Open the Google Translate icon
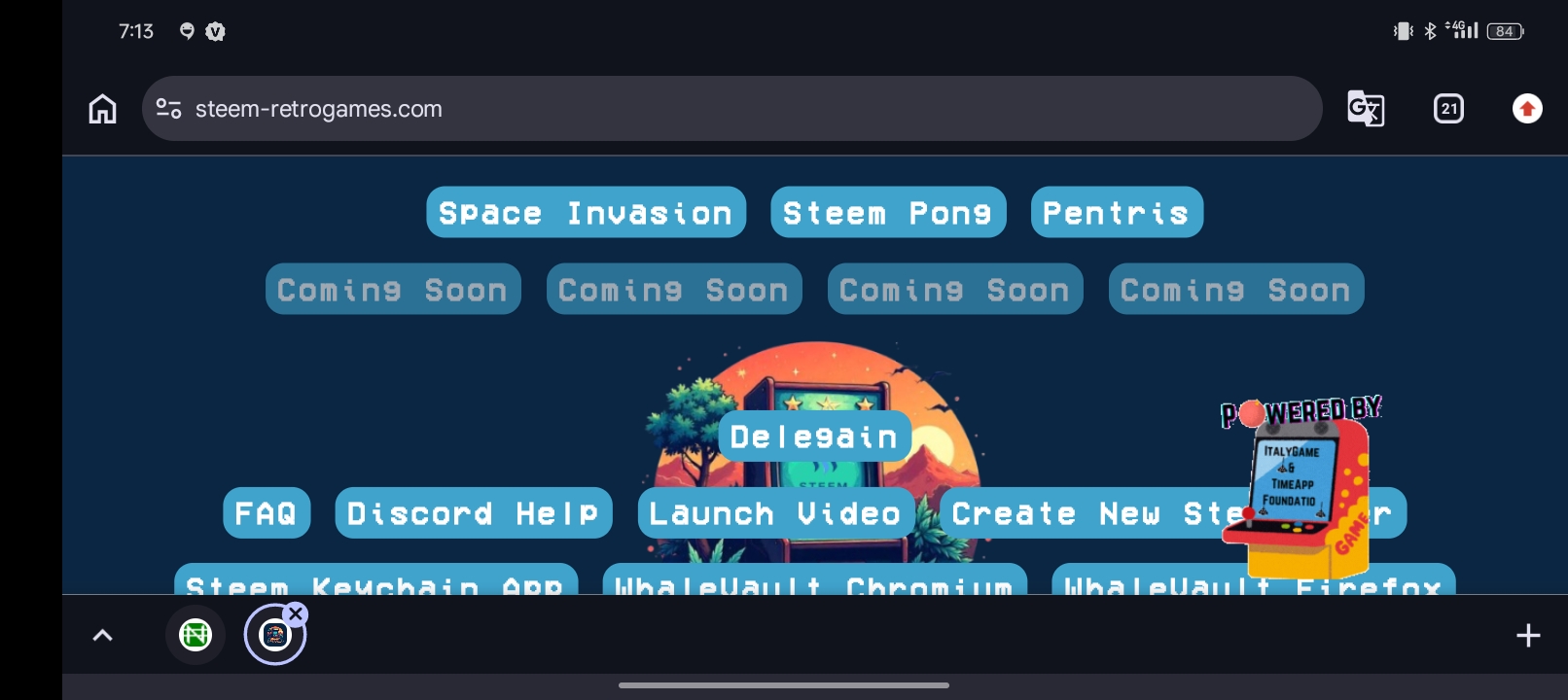Image resolution: width=1568 pixels, height=700 pixels. click(1366, 109)
